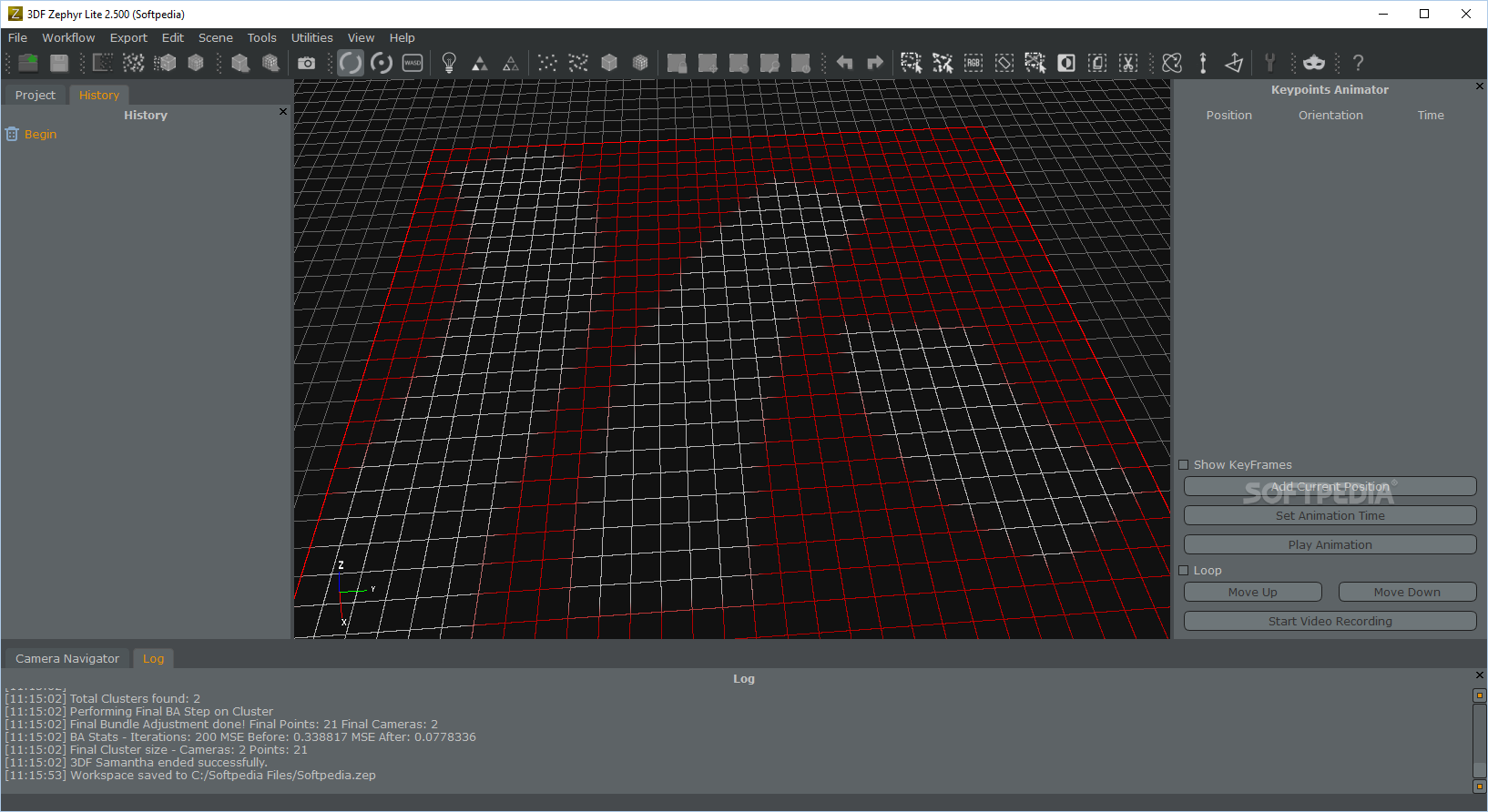
Task: Click the masquerade mask icon
Action: (x=1314, y=63)
